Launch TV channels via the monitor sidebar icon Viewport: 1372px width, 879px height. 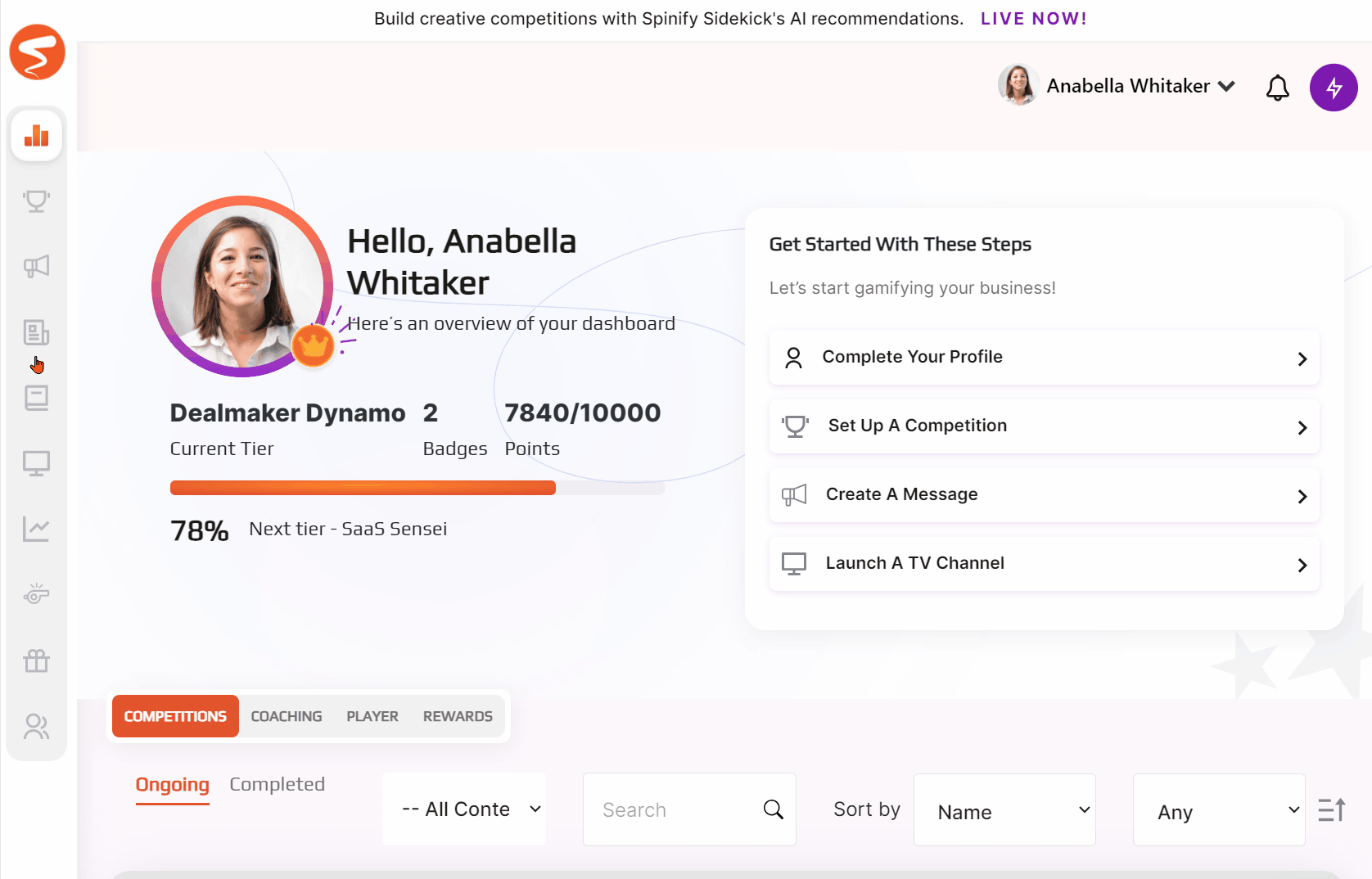click(x=36, y=462)
